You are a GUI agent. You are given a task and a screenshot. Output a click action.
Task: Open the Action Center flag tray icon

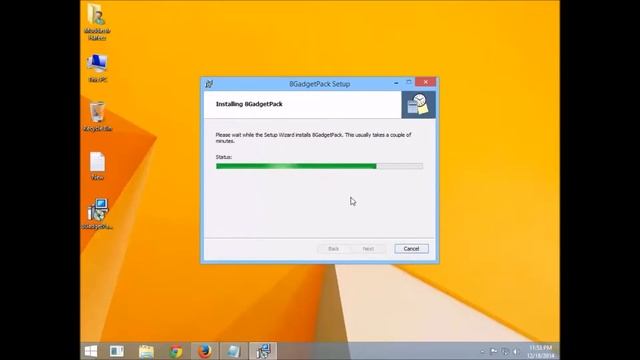coord(493,351)
